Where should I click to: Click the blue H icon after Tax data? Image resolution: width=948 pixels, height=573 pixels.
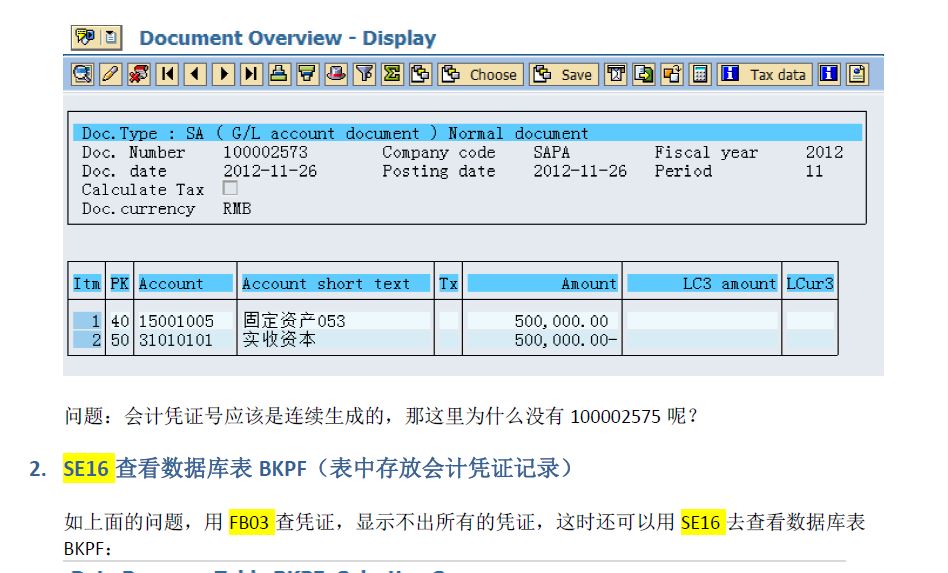(x=829, y=74)
